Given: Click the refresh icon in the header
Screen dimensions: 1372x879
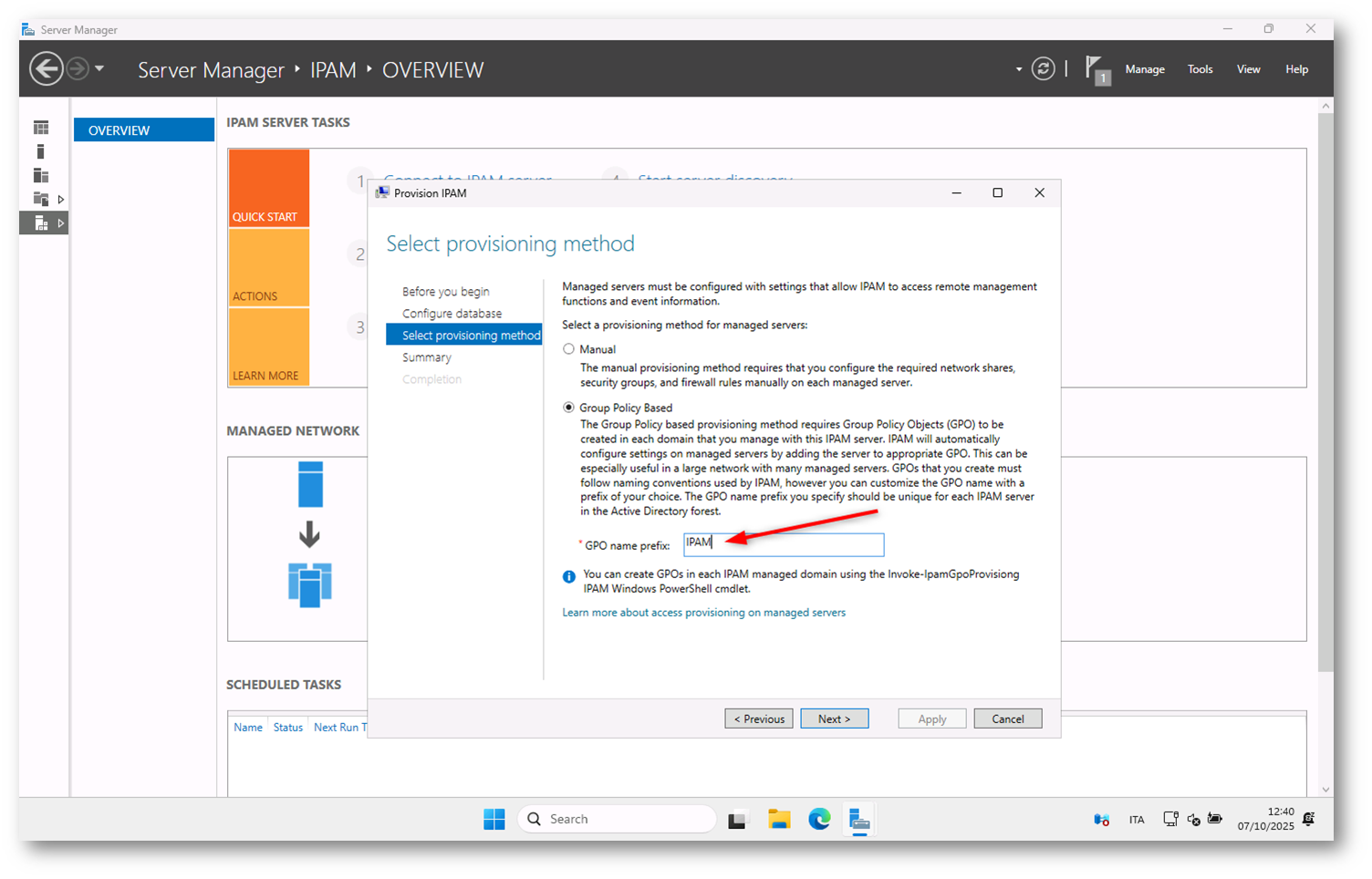Looking at the screenshot, I should click(x=1043, y=69).
